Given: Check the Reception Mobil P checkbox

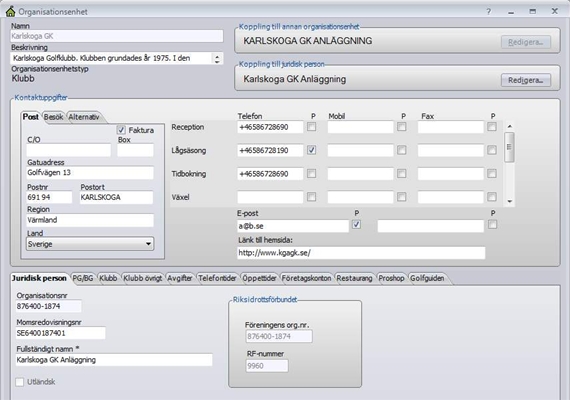Looking at the screenshot, I should coord(402,127).
